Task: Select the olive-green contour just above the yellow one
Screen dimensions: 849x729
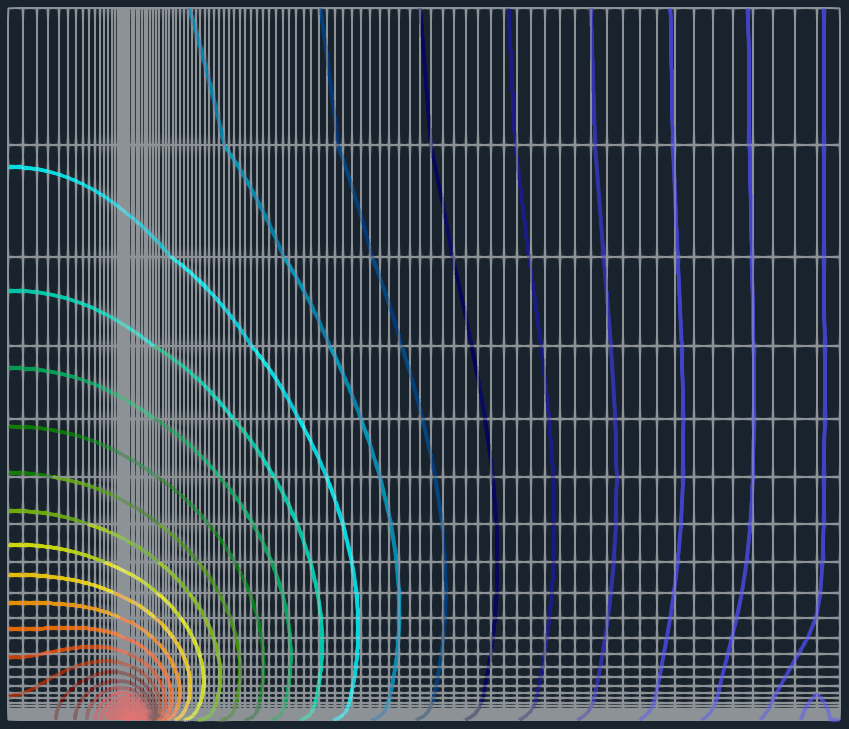Action: click(14, 511)
